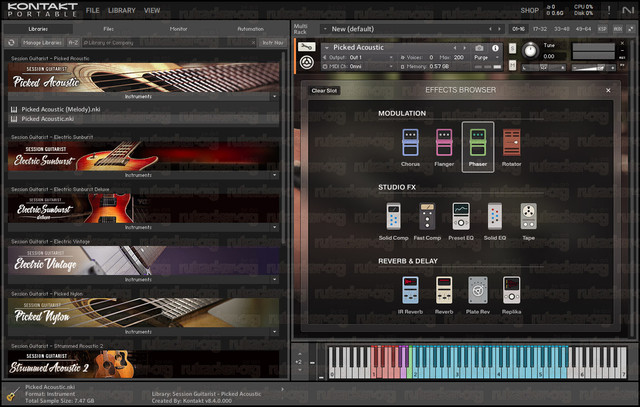This screenshot has height=407, width=640.
Task: Show rack channels 17-32
Action: tap(540, 29)
